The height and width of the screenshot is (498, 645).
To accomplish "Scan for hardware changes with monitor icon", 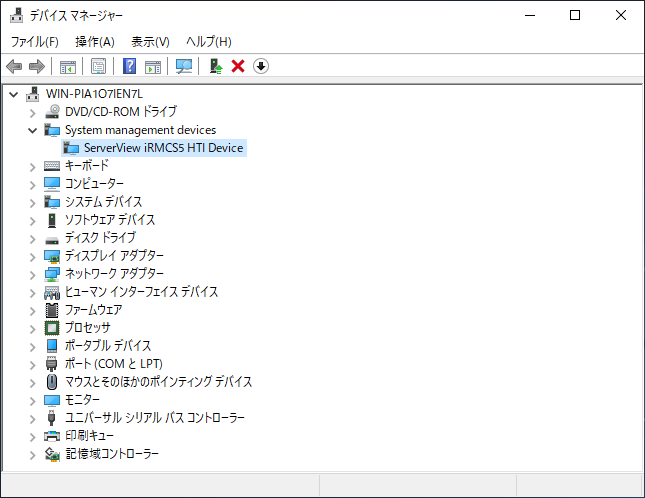I will click(184, 66).
